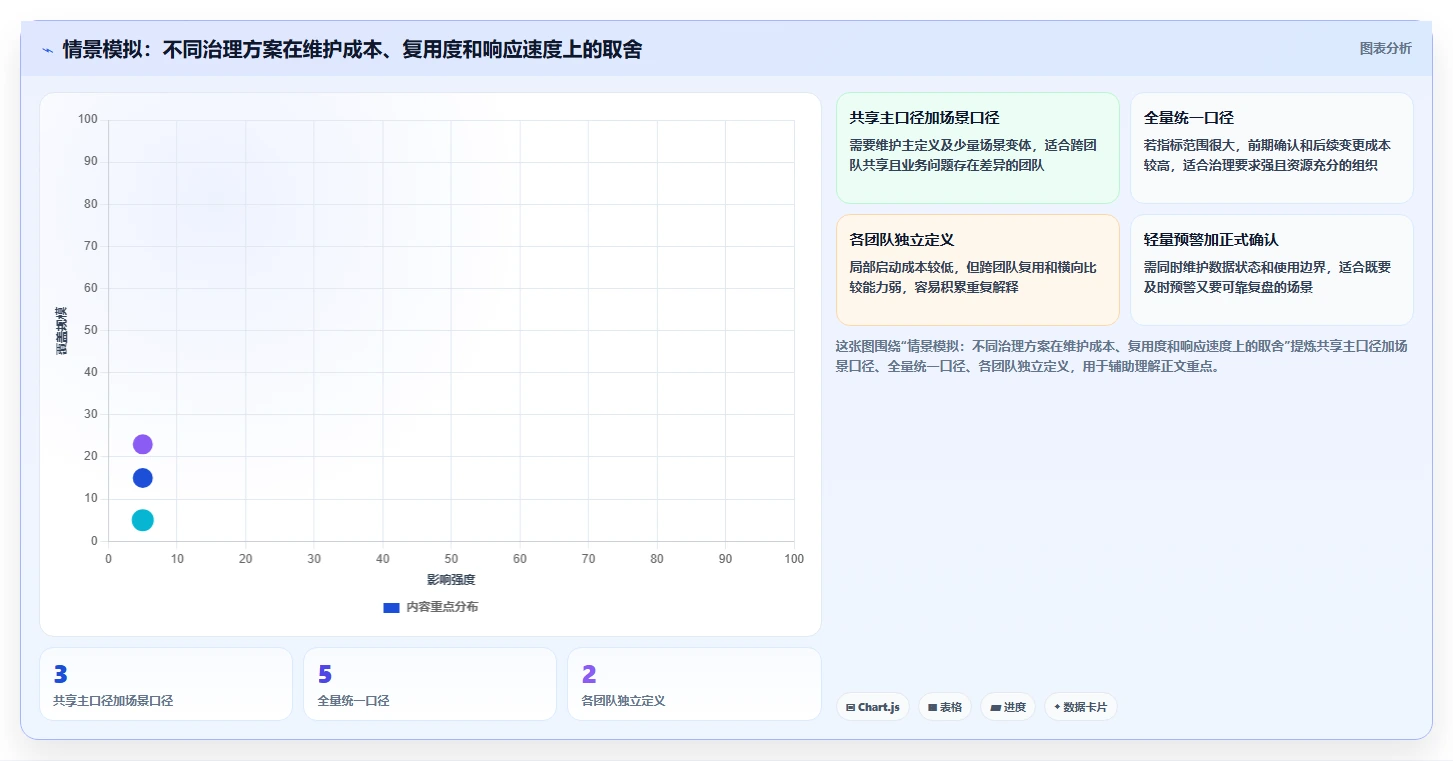This screenshot has width=1453, height=761.
Task: Click the purple scatter point on chart
Action: coord(143,444)
